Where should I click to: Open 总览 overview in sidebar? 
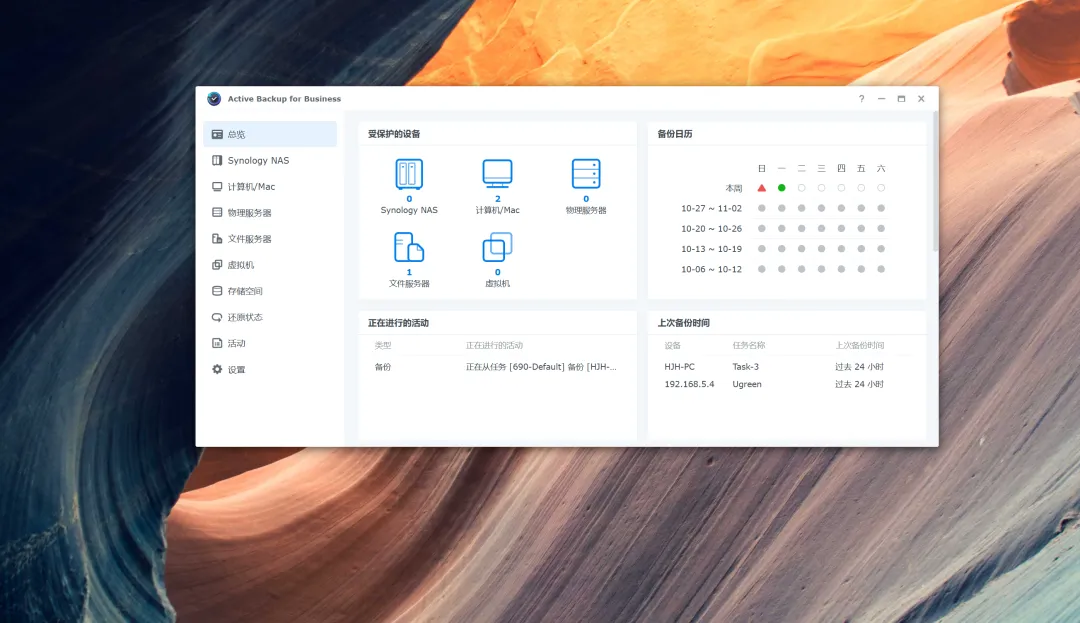[x=270, y=134]
